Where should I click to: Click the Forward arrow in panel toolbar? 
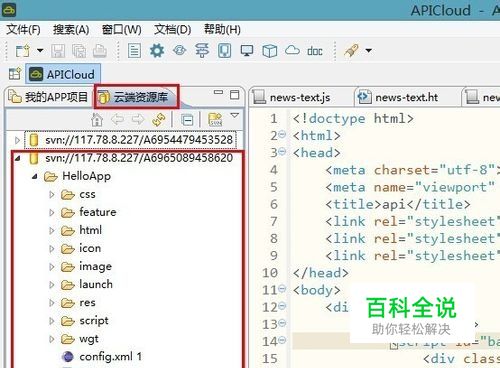coord(138,119)
